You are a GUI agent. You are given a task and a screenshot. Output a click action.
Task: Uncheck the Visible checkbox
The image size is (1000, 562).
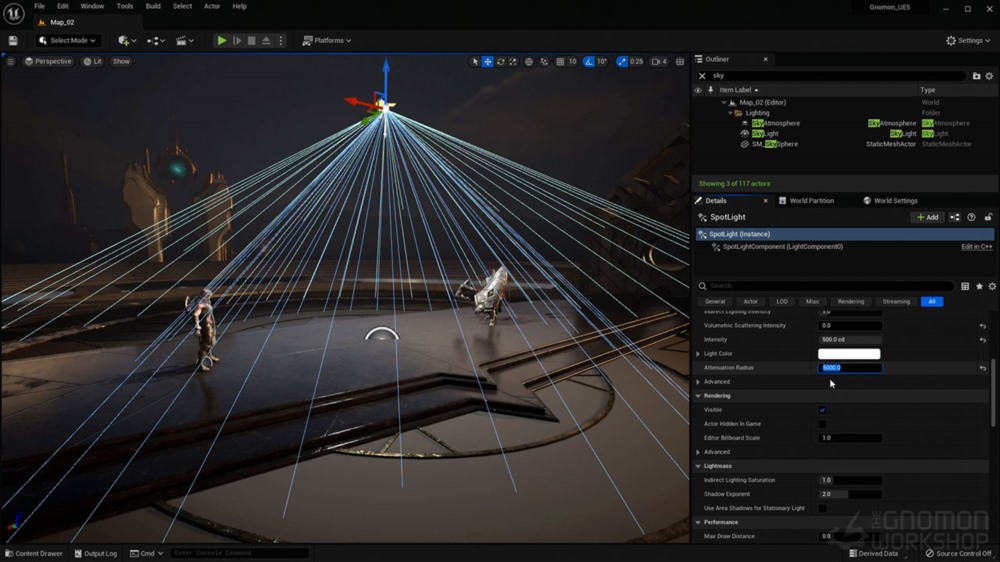[822, 410]
